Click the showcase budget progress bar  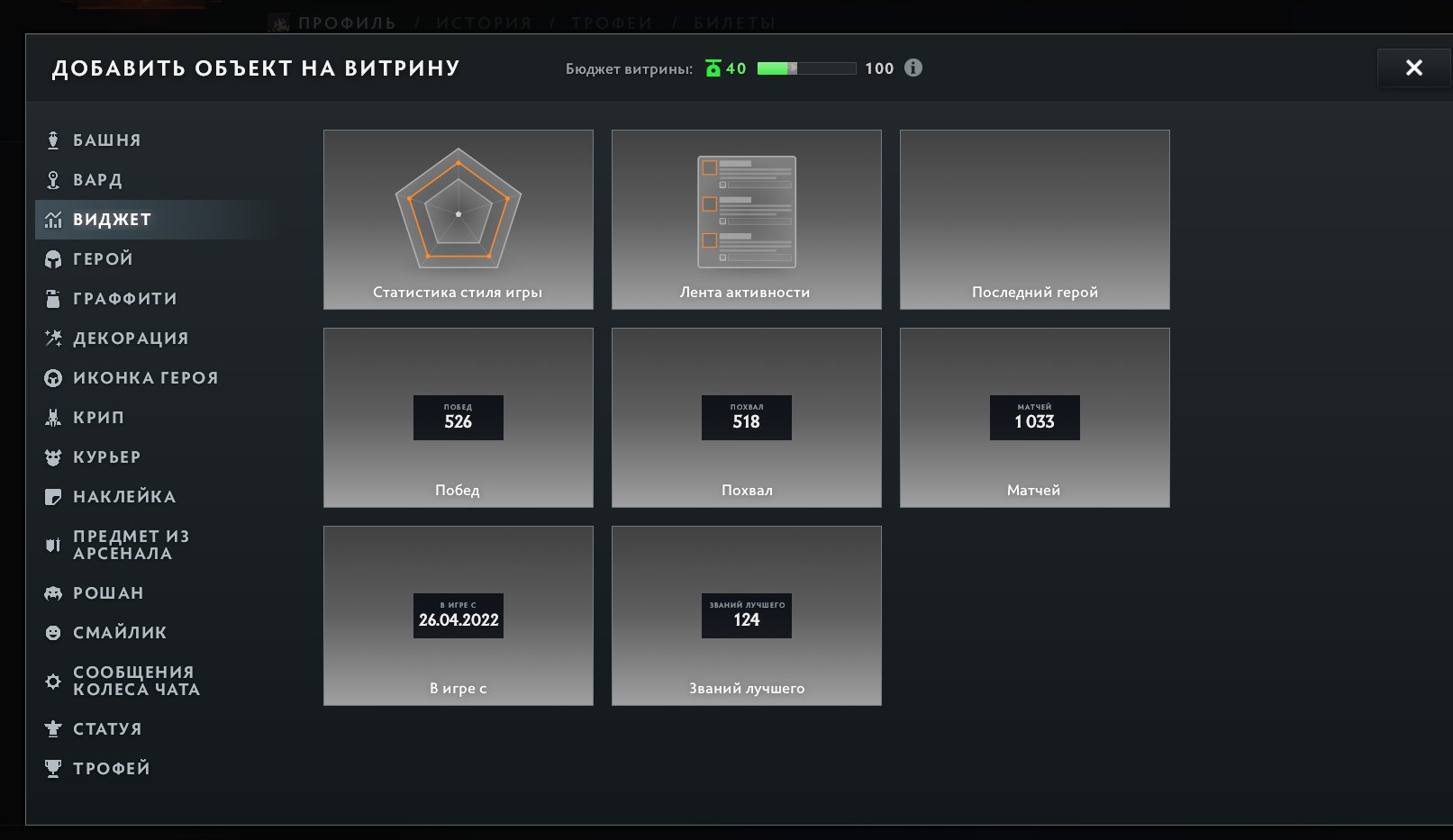[x=806, y=68]
